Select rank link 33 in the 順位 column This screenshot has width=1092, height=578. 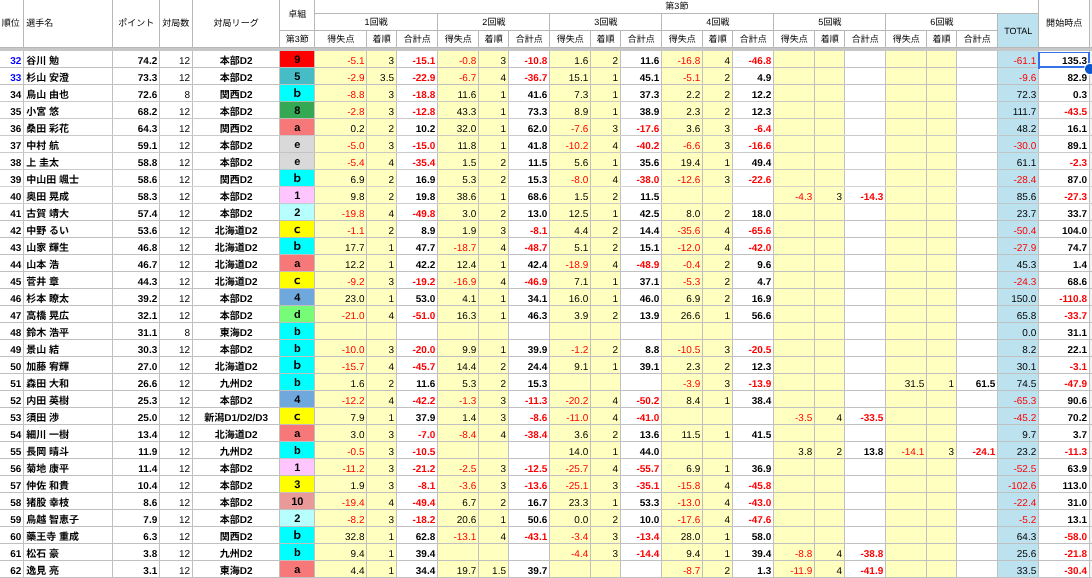[16, 77]
